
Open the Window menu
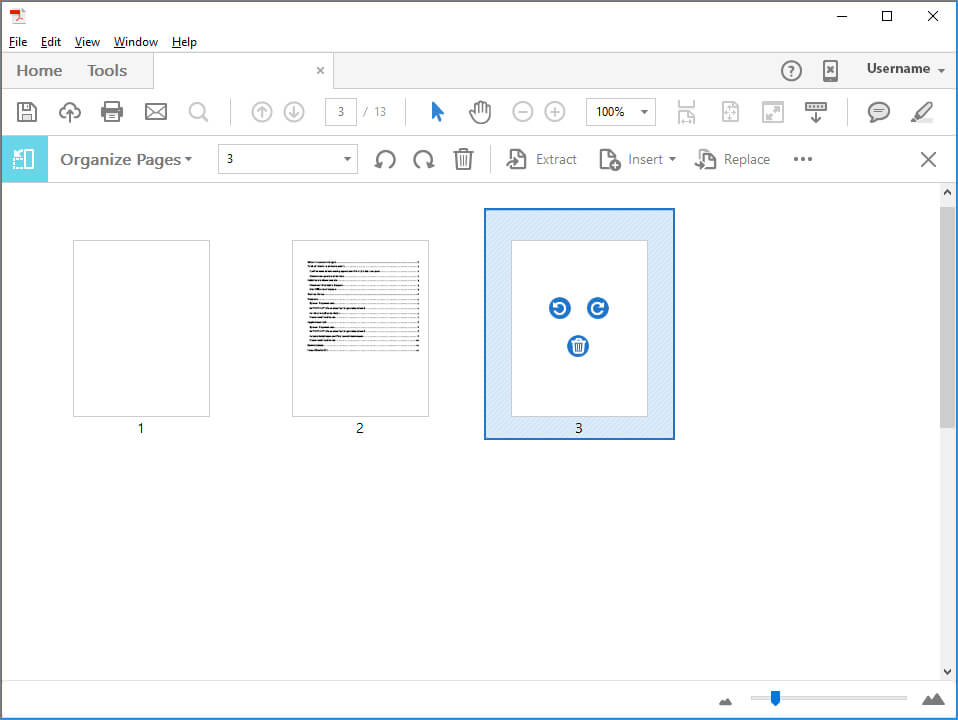pos(135,42)
